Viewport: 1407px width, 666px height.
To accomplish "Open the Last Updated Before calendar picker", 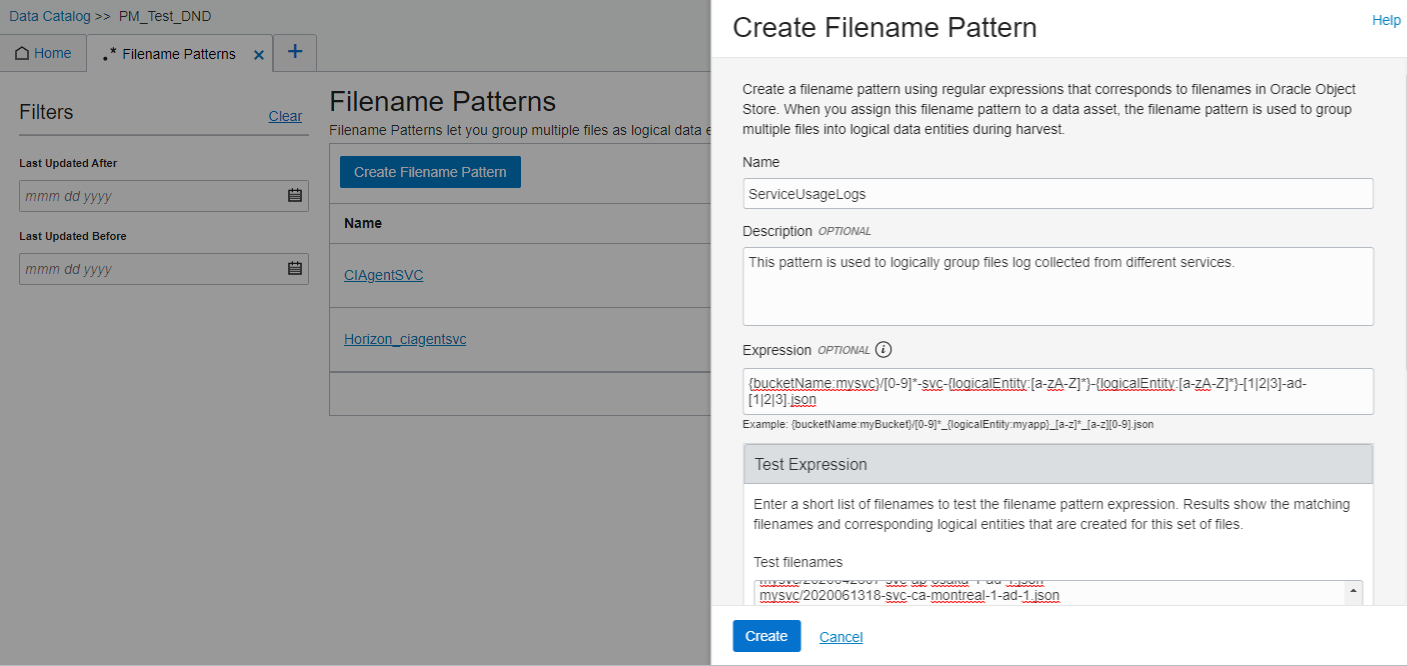I will pyautogui.click(x=295, y=269).
